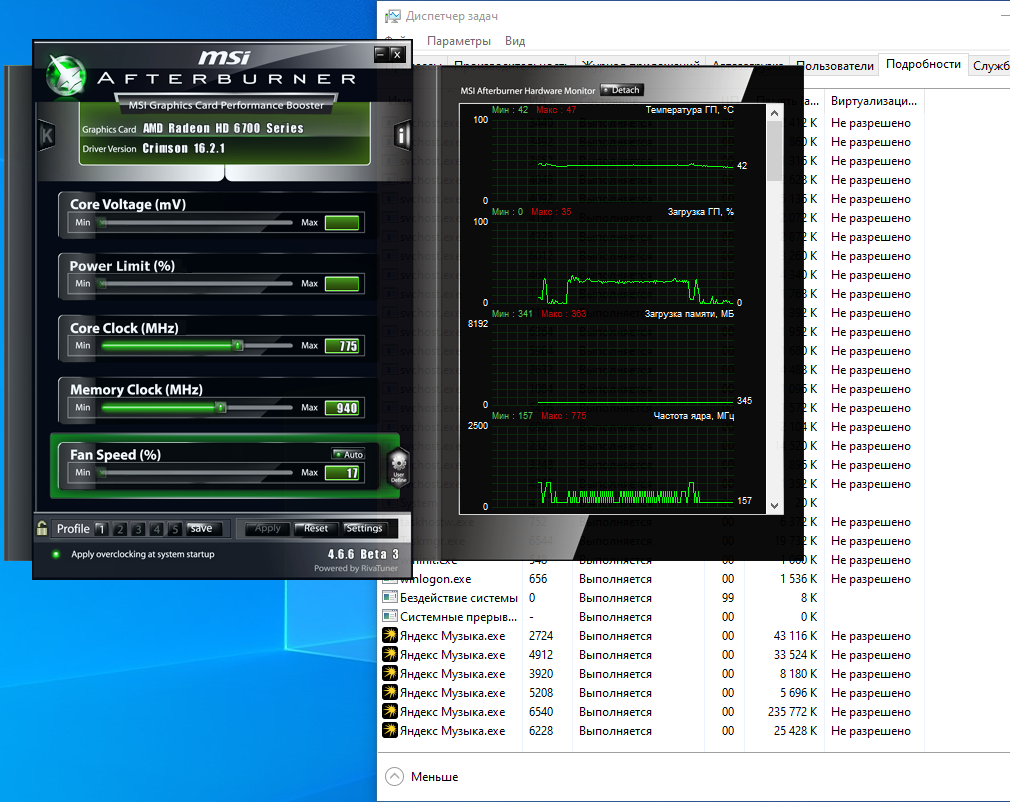The width and height of the screenshot is (1010, 802).
Task: Click the Memory Clock value field 940
Action: point(342,408)
